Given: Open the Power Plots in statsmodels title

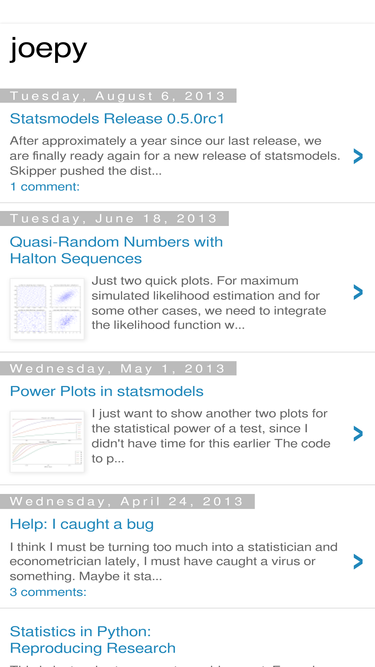Looking at the screenshot, I should 107,391.
